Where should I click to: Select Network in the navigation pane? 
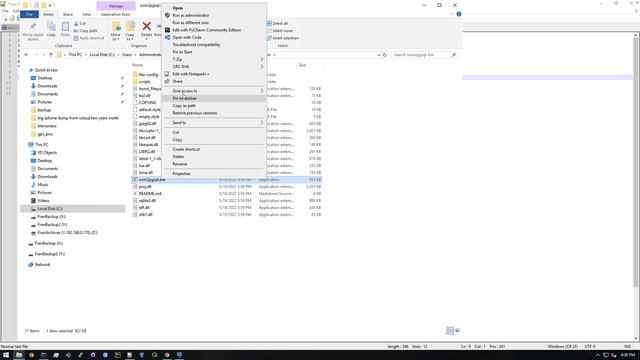point(42,264)
